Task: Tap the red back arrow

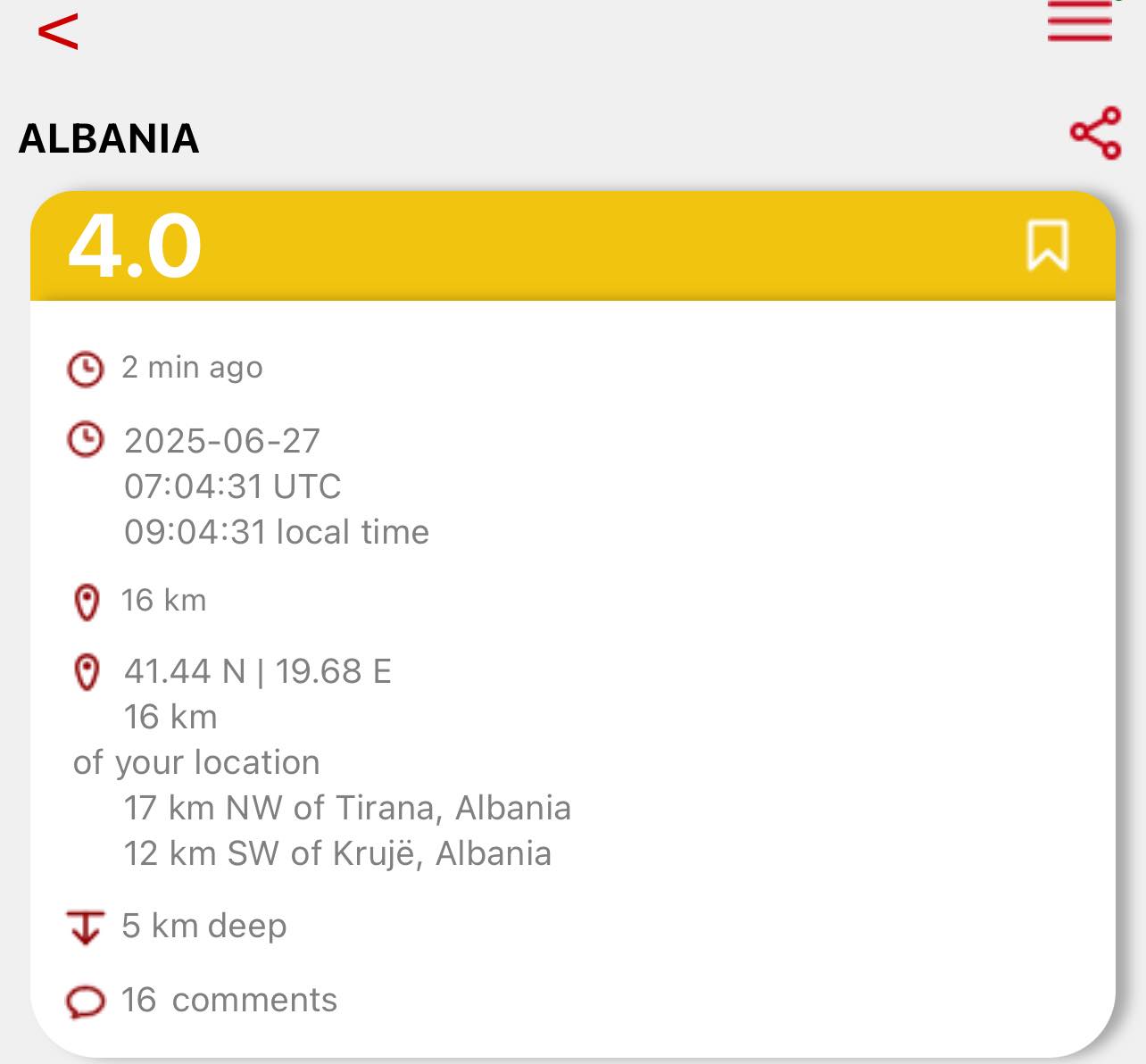Action: (x=59, y=32)
